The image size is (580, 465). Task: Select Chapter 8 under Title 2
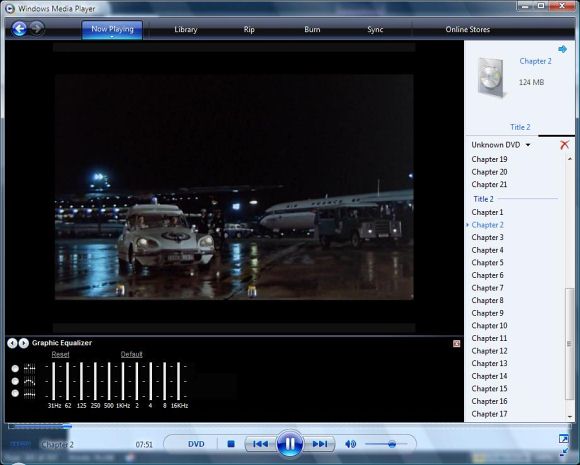487,300
